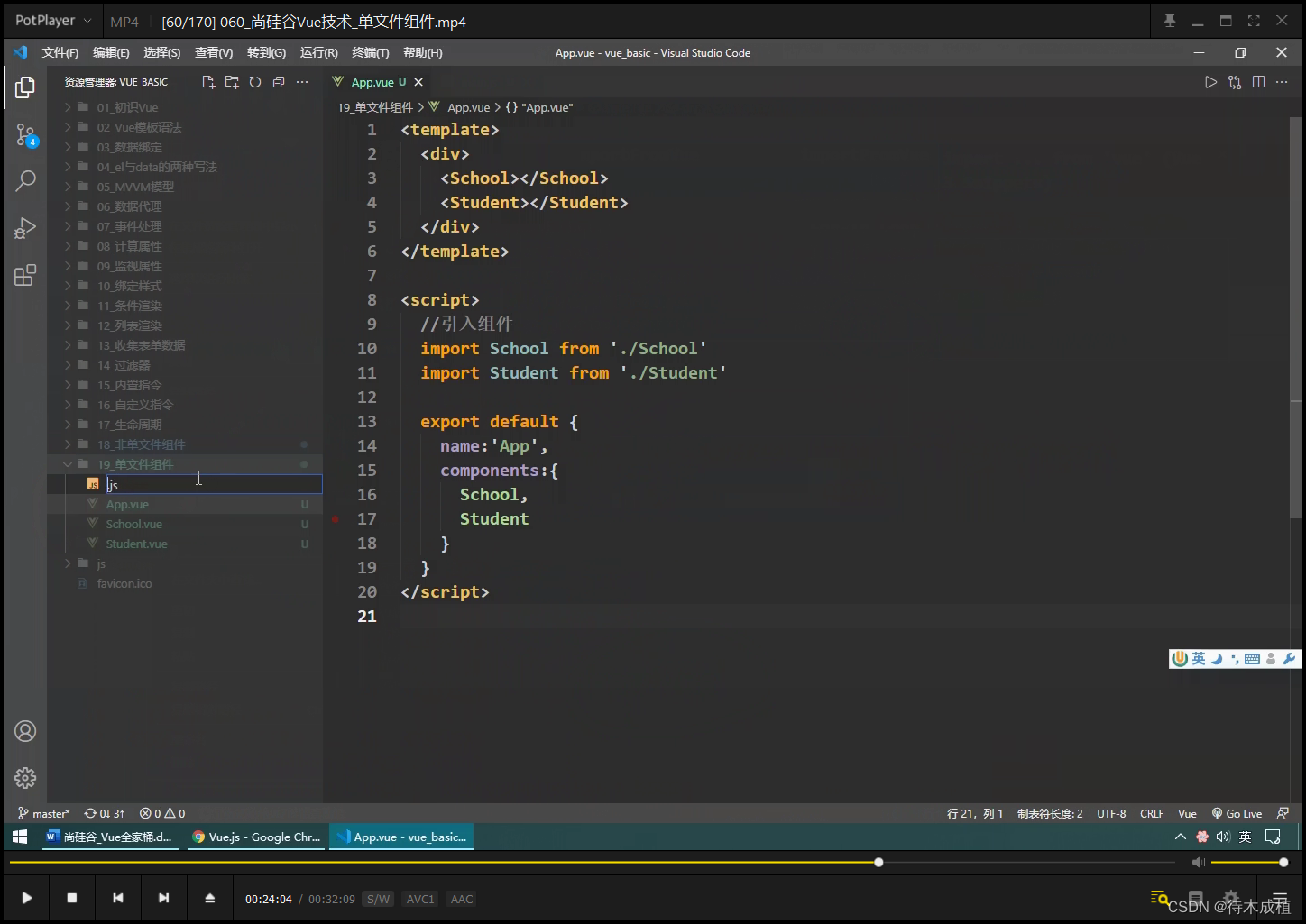
Task: Click the eject open-file button
Action: click(210, 898)
